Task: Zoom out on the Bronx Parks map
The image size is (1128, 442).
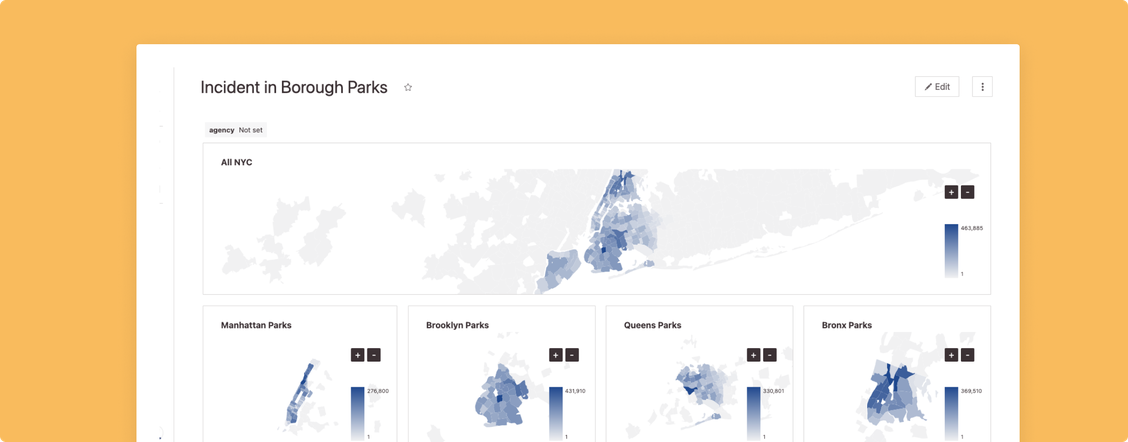Action: [967, 355]
